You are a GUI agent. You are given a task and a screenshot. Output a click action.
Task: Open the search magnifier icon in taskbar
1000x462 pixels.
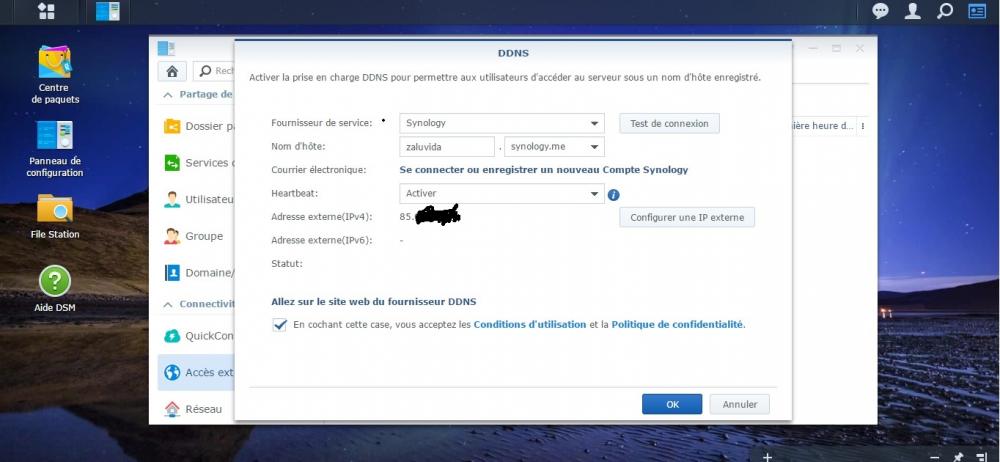[x=945, y=11]
